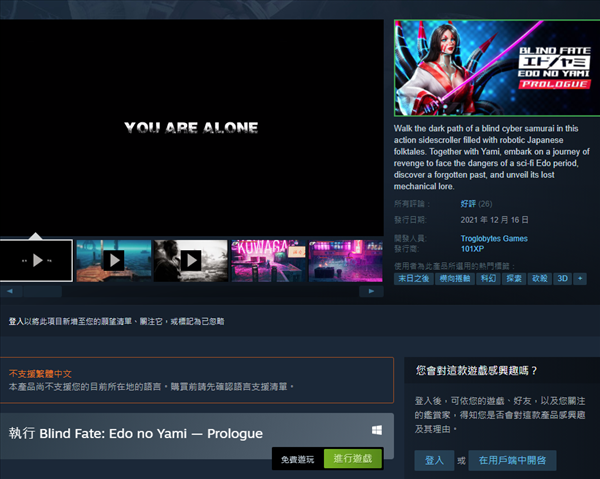Select the 探索 tag
600x479 pixels.
pos(514,279)
